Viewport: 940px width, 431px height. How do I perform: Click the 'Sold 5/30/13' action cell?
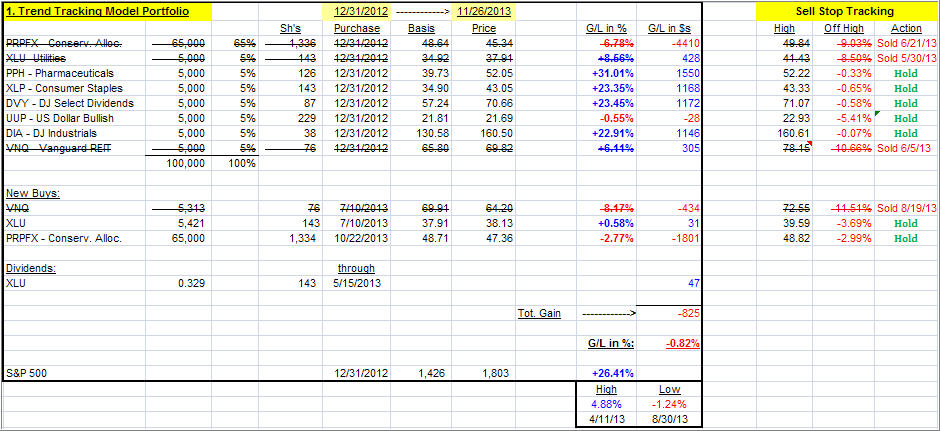pos(906,58)
